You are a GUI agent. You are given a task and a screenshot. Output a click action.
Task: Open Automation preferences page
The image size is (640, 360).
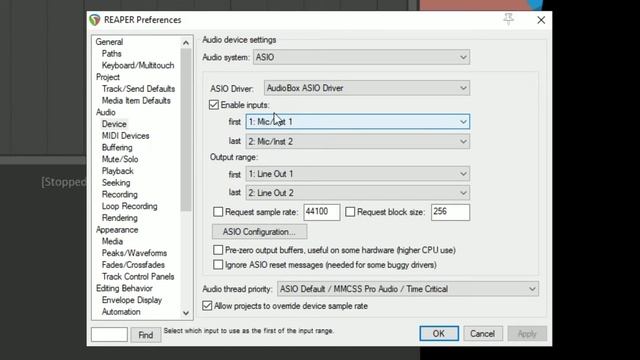(x=121, y=312)
